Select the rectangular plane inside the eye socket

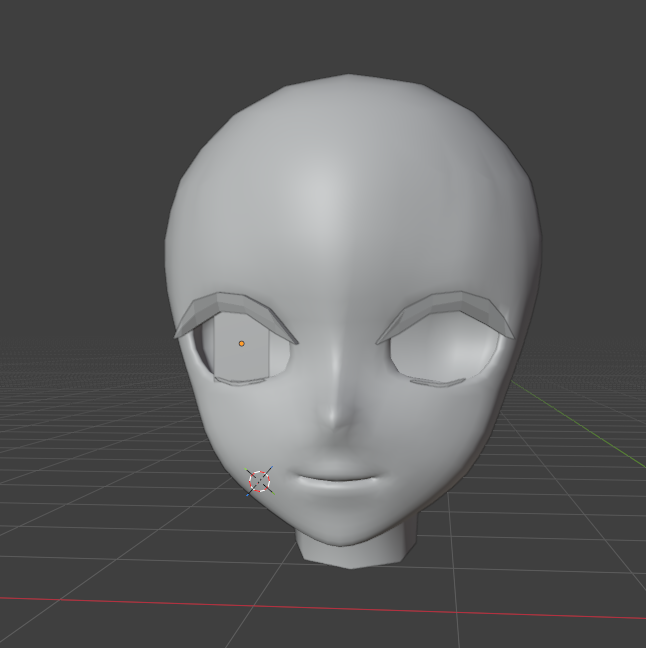tap(242, 346)
